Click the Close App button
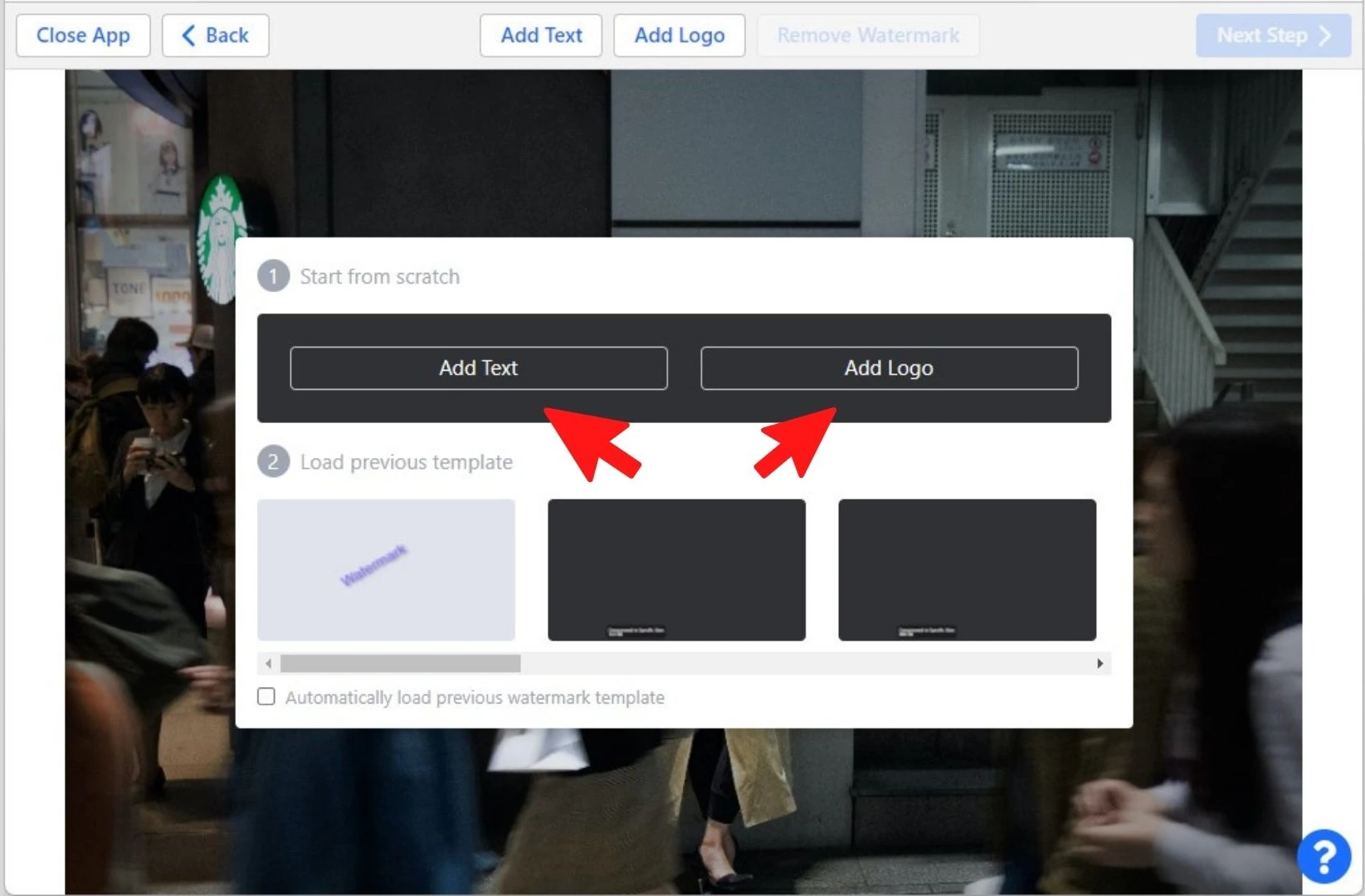 point(83,36)
